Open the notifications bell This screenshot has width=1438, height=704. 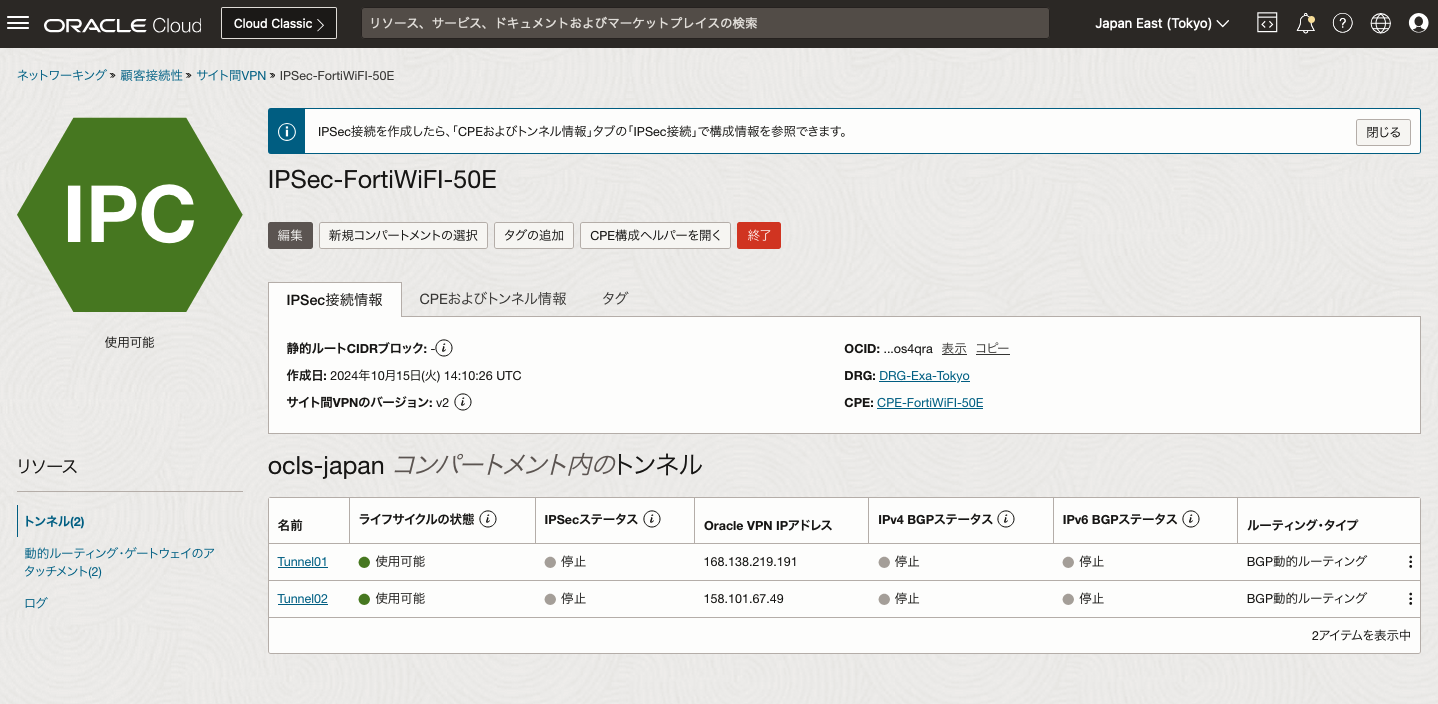(x=1305, y=23)
